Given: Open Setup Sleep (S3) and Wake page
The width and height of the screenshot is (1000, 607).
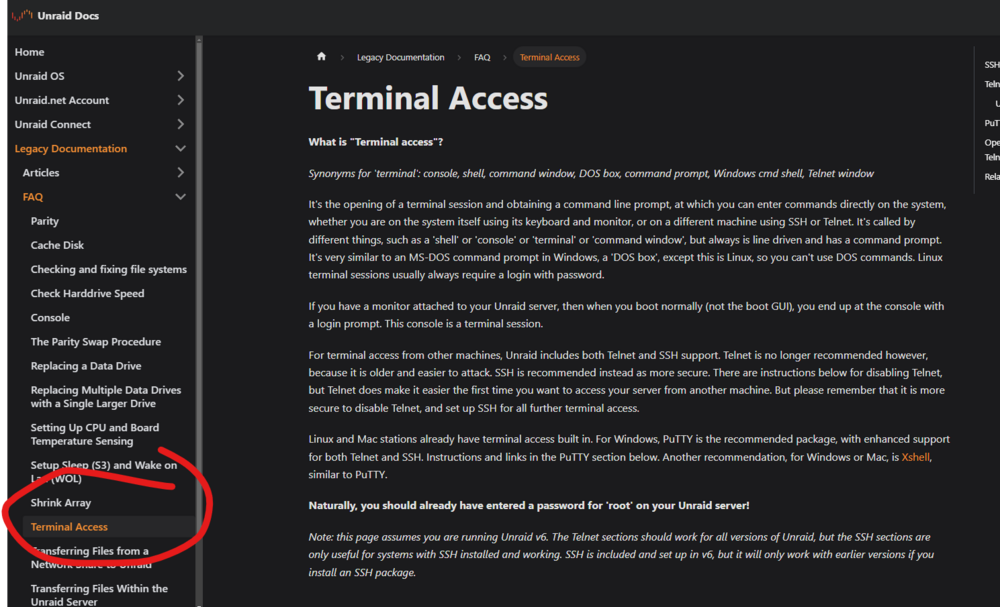Looking at the screenshot, I should point(104,472).
